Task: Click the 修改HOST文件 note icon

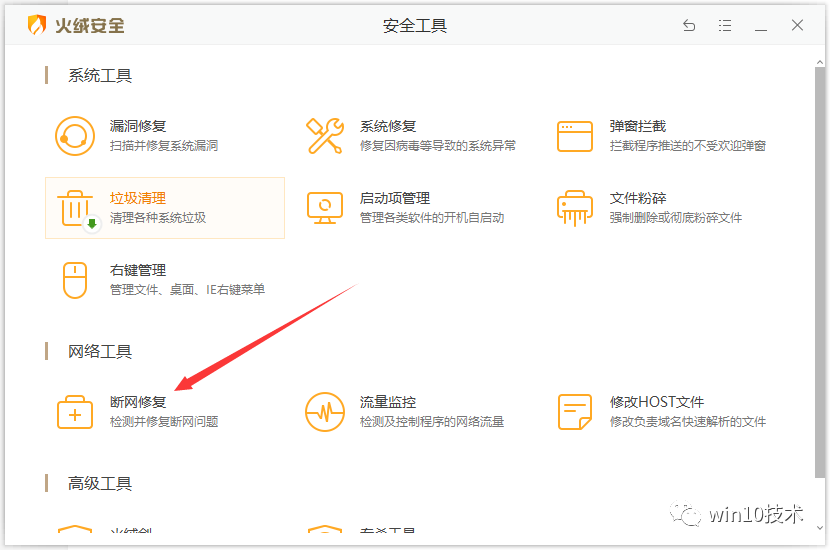Action: 575,412
